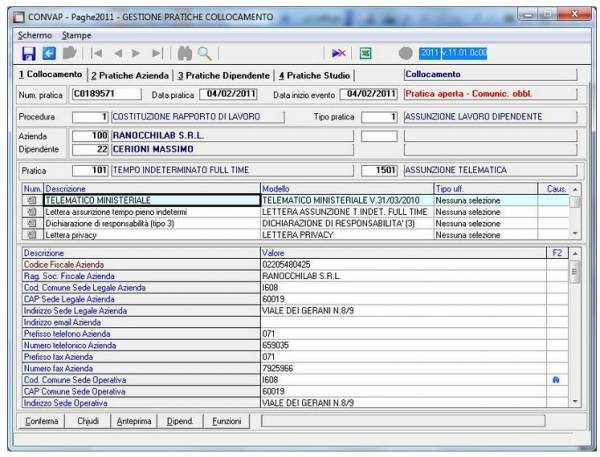Screen dimensions: 600x457
Task: Click the empty Indirizzo email Azienda value
Action: tap(403, 322)
